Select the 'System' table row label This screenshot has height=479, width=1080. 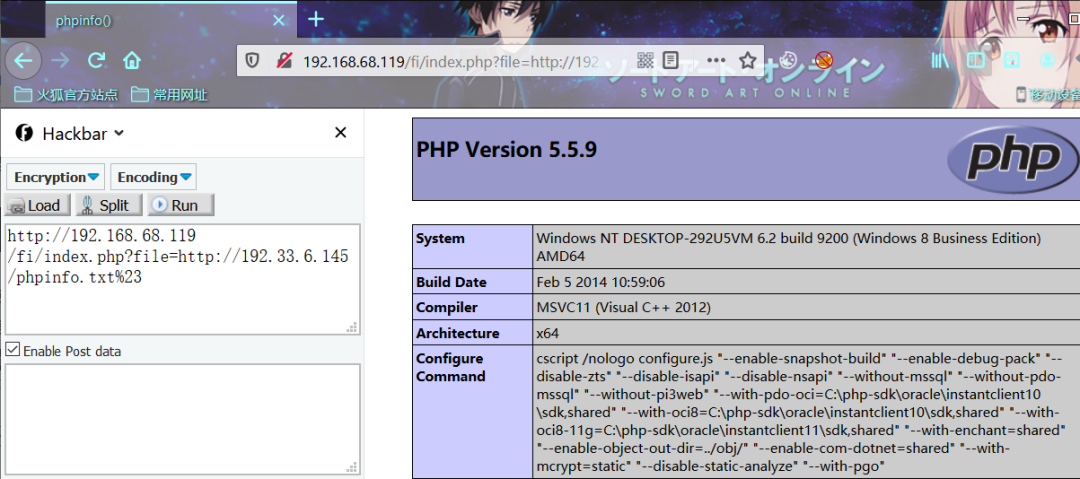(x=440, y=238)
